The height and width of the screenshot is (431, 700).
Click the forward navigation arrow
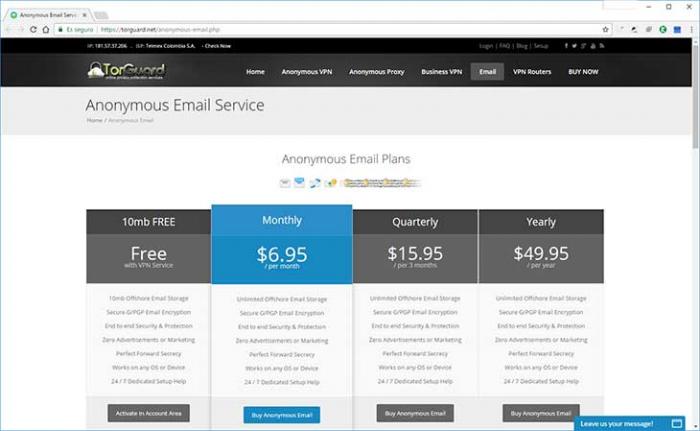pos(21,29)
